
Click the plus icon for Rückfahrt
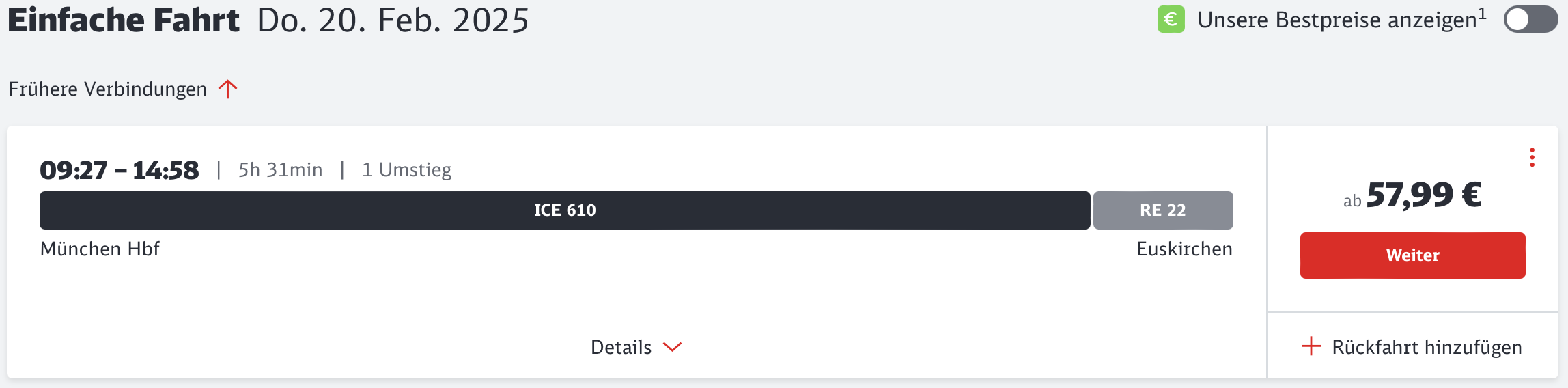click(1311, 346)
